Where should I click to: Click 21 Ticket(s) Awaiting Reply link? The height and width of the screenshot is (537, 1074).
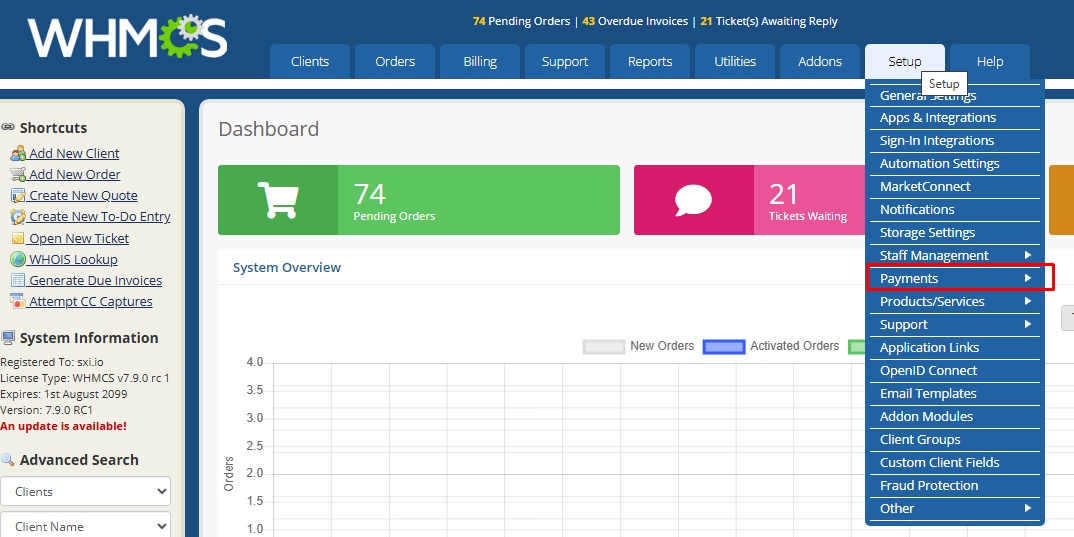769,21
